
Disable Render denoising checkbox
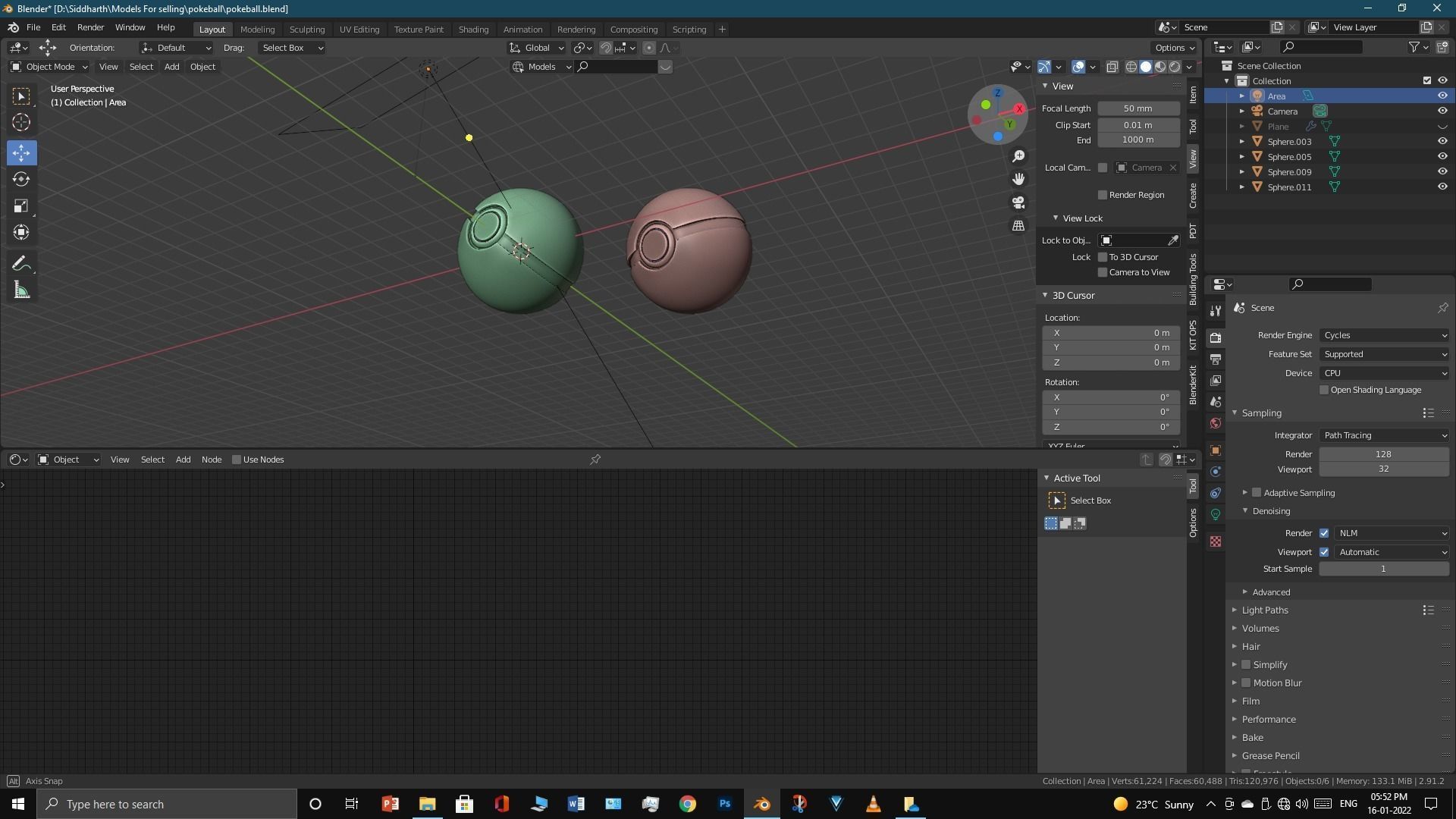pos(1324,533)
